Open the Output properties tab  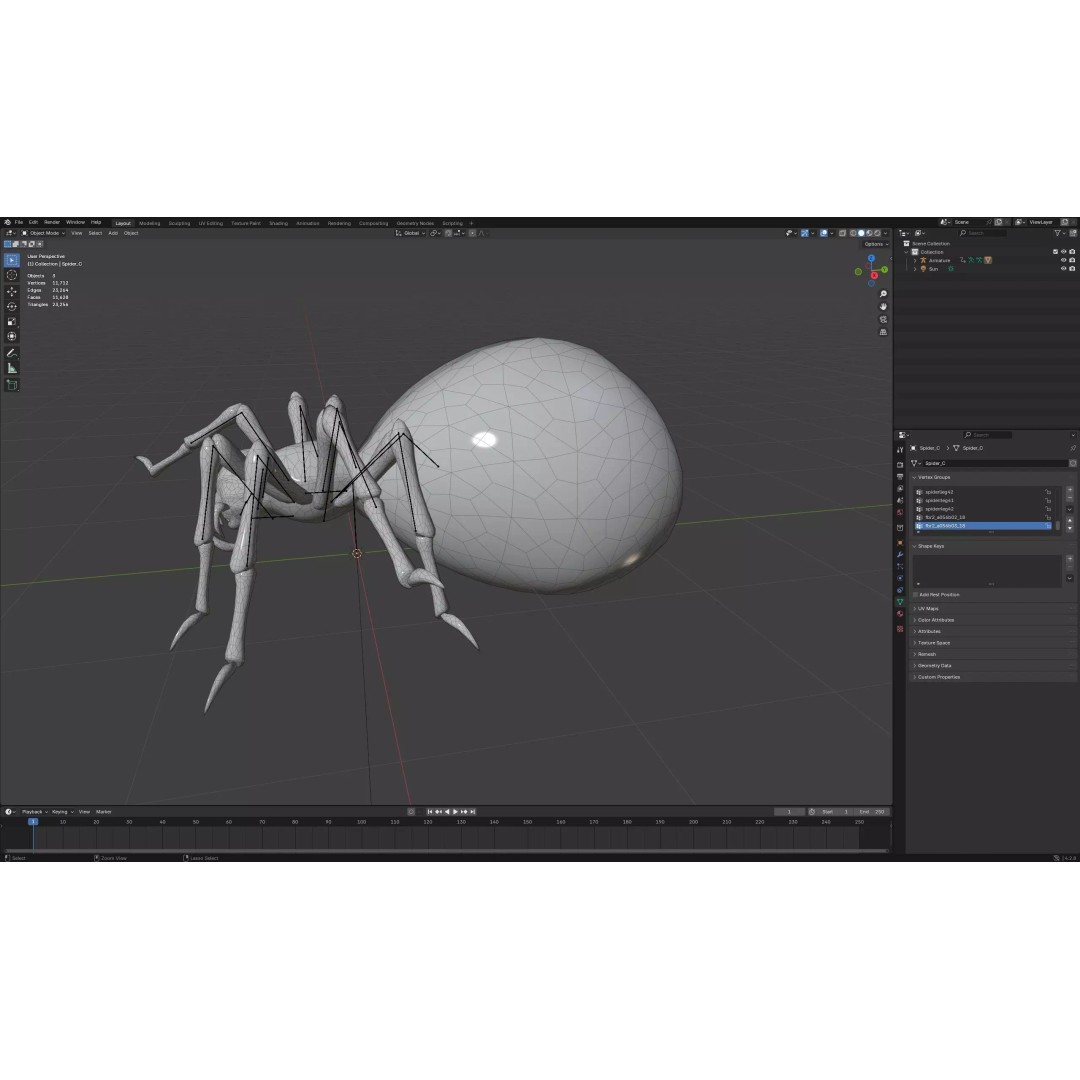pyautogui.click(x=900, y=477)
